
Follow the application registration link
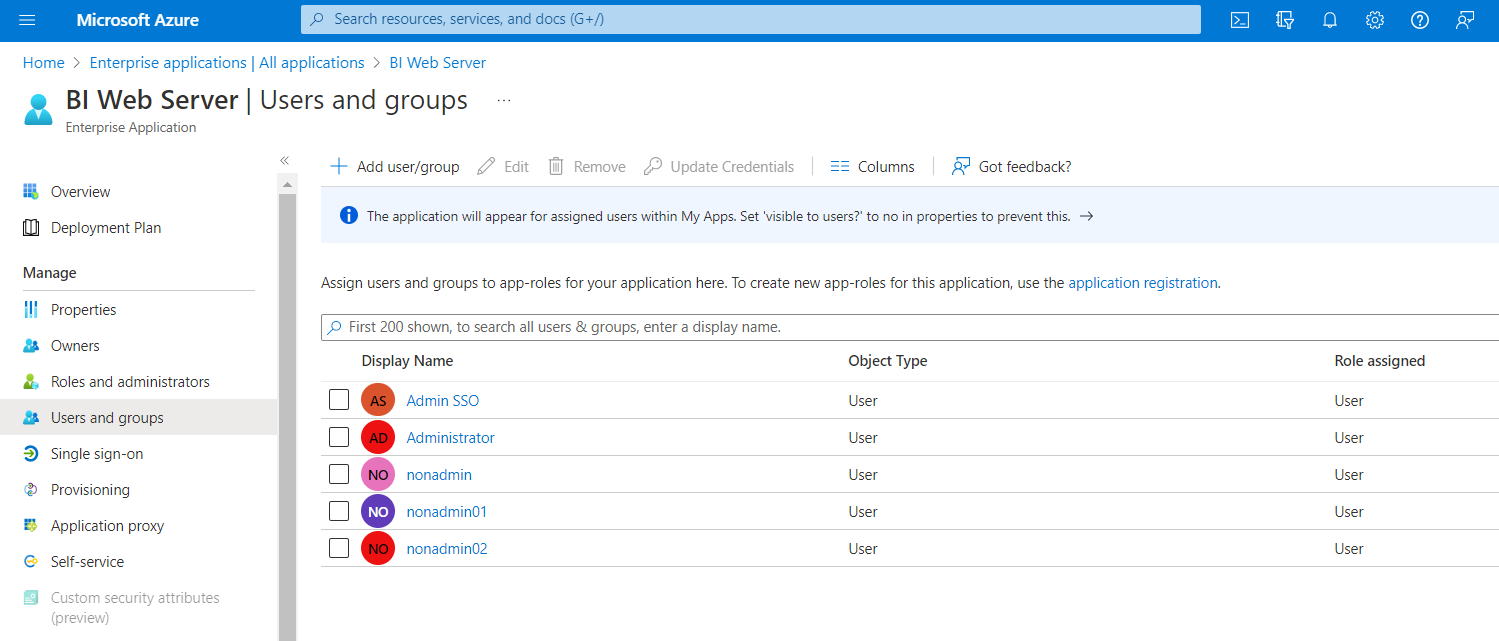(x=1143, y=283)
